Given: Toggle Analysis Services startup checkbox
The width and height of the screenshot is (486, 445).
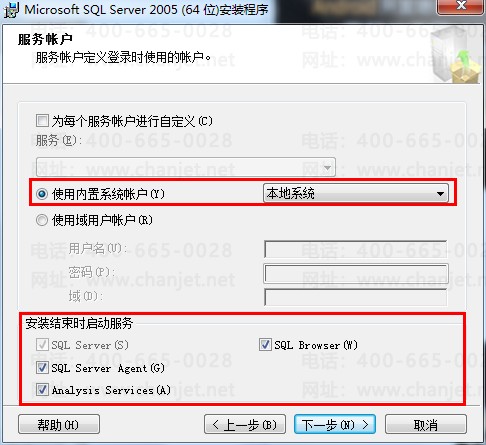Looking at the screenshot, I should (x=42, y=389).
